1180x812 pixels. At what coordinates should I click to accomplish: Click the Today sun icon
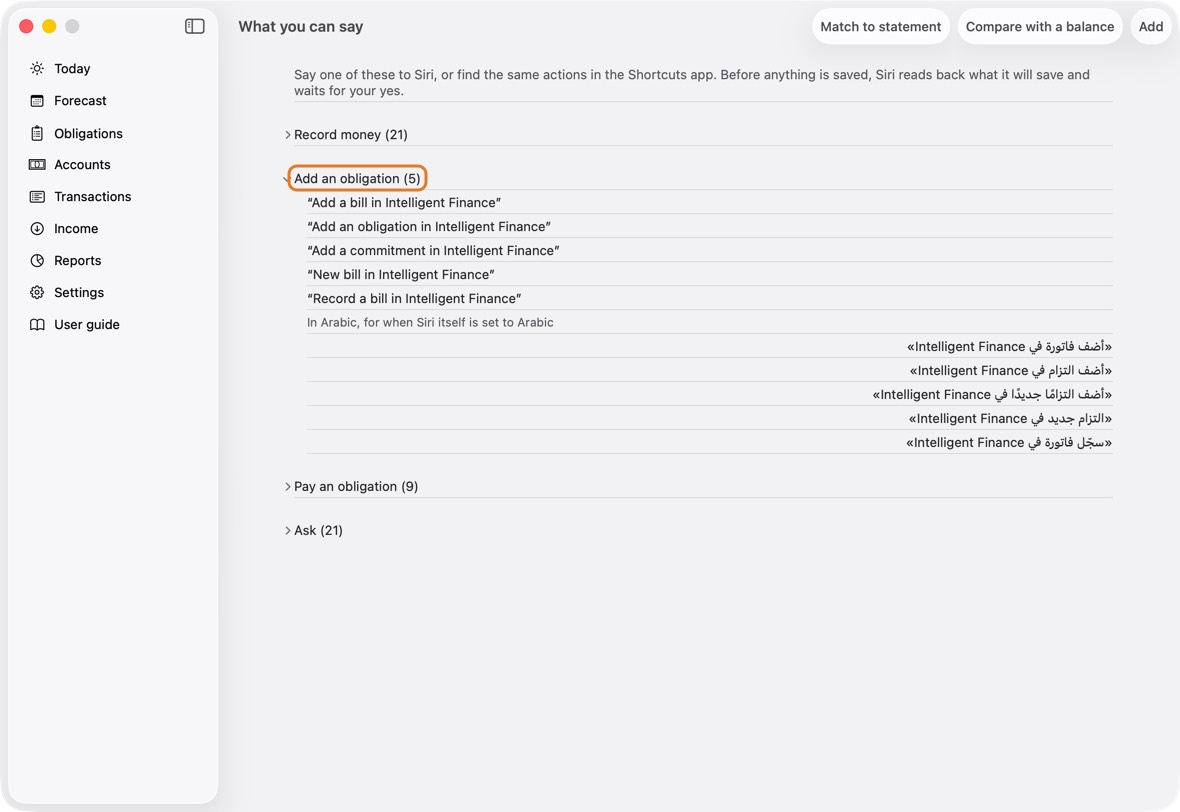[x=37, y=68]
